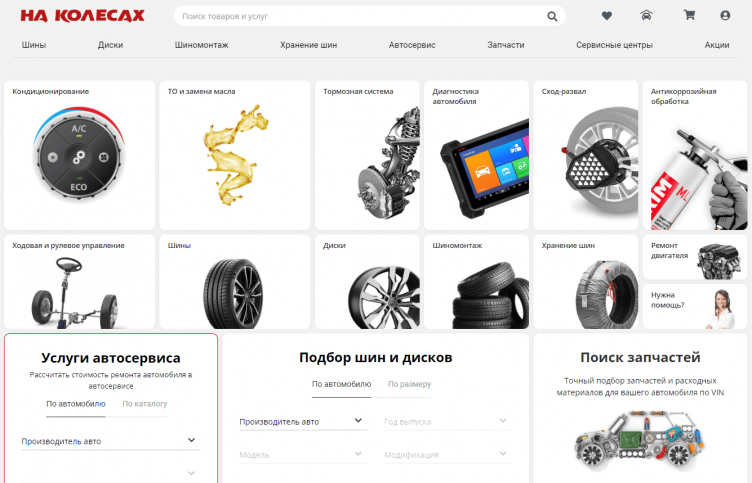This screenshot has height=483, width=752.
Task: Go to the Акции link
Action: point(716,45)
